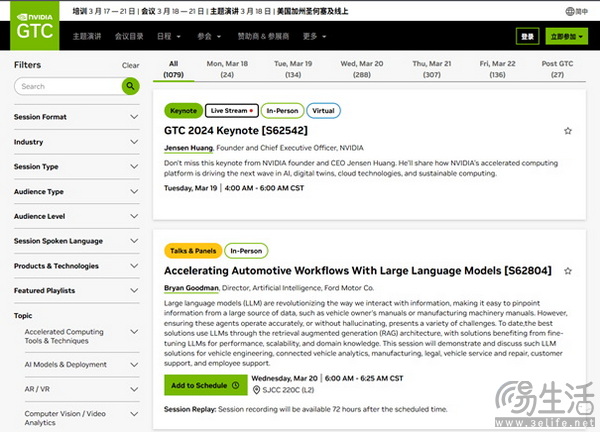Switch to Mon, Mar 18 tab
This screenshot has height=432, width=600.
tap(227, 69)
